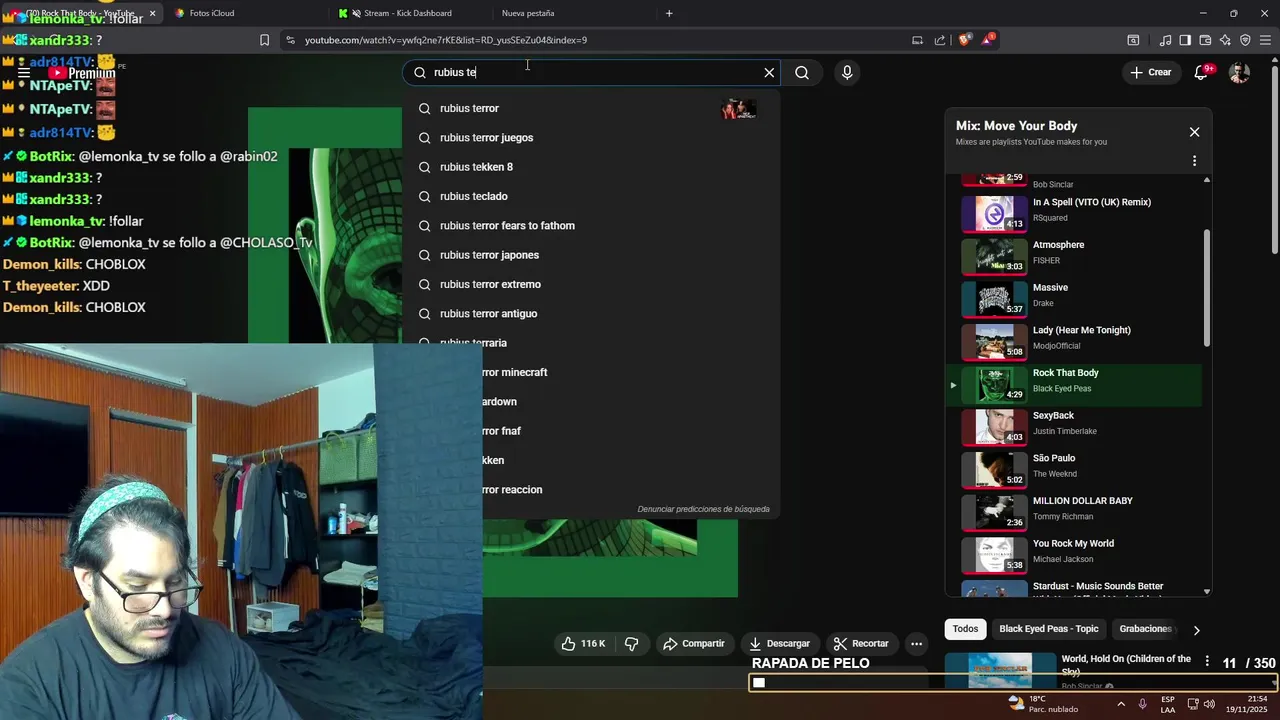Open the tab search icon in toolbar
Screen dimensions: 1280x720
tap(1133, 40)
